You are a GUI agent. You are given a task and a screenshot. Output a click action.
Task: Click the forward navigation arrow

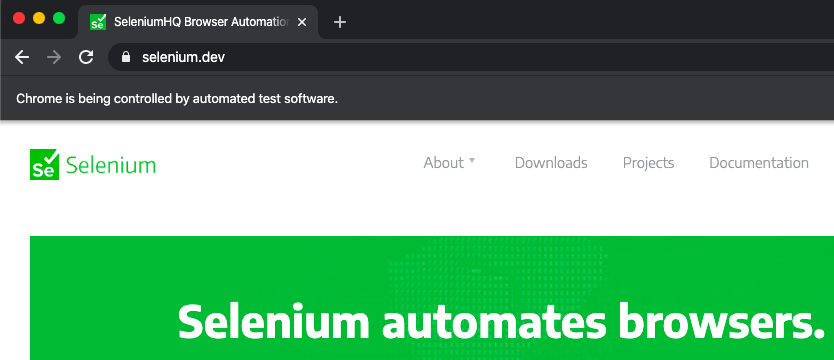coord(54,57)
